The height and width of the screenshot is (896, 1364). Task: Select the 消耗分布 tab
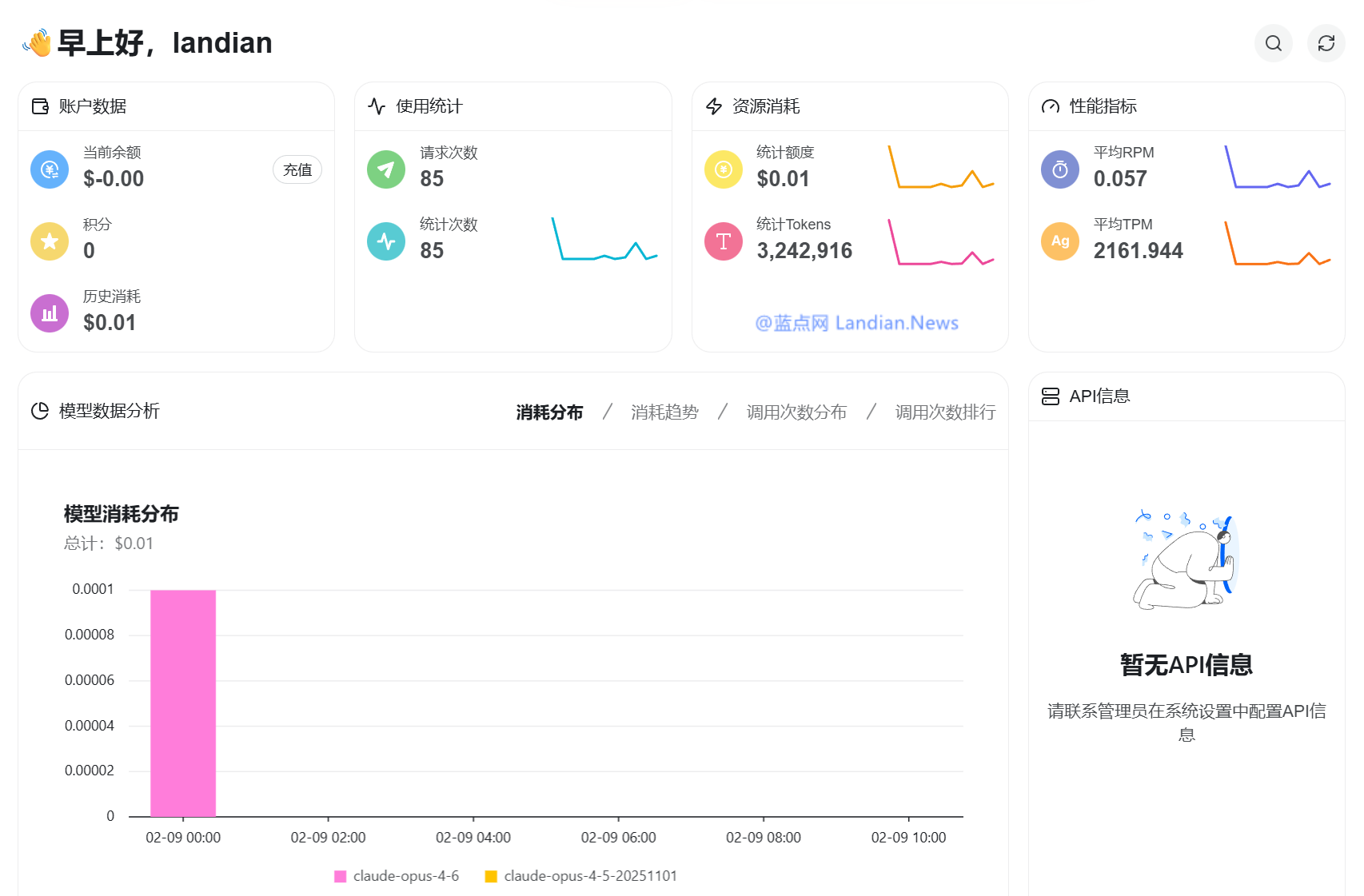(549, 412)
